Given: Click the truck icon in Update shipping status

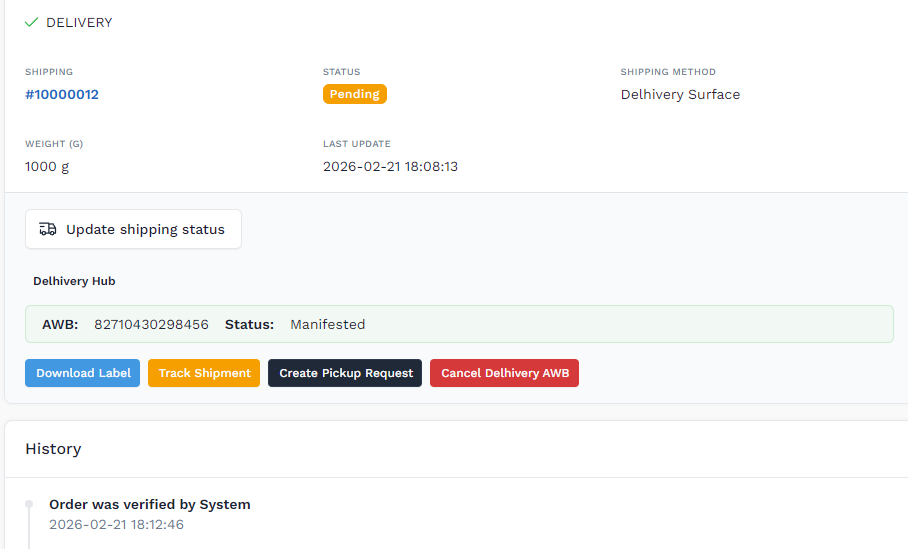Looking at the screenshot, I should pos(47,229).
